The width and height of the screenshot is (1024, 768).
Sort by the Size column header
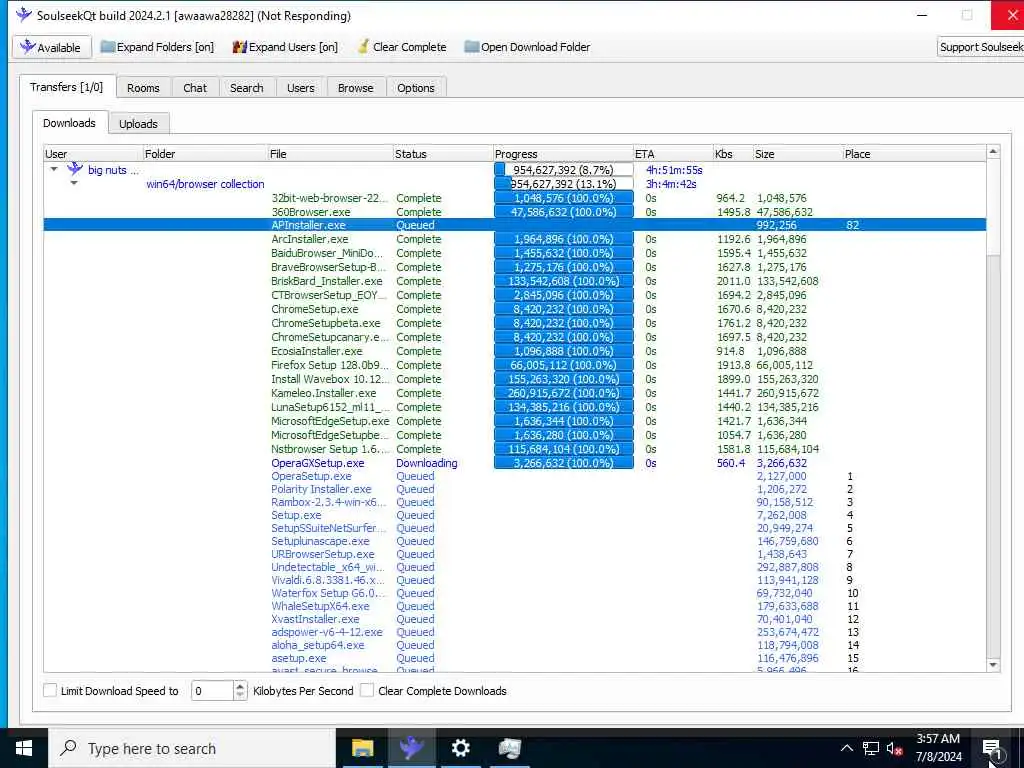[x=797, y=153]
